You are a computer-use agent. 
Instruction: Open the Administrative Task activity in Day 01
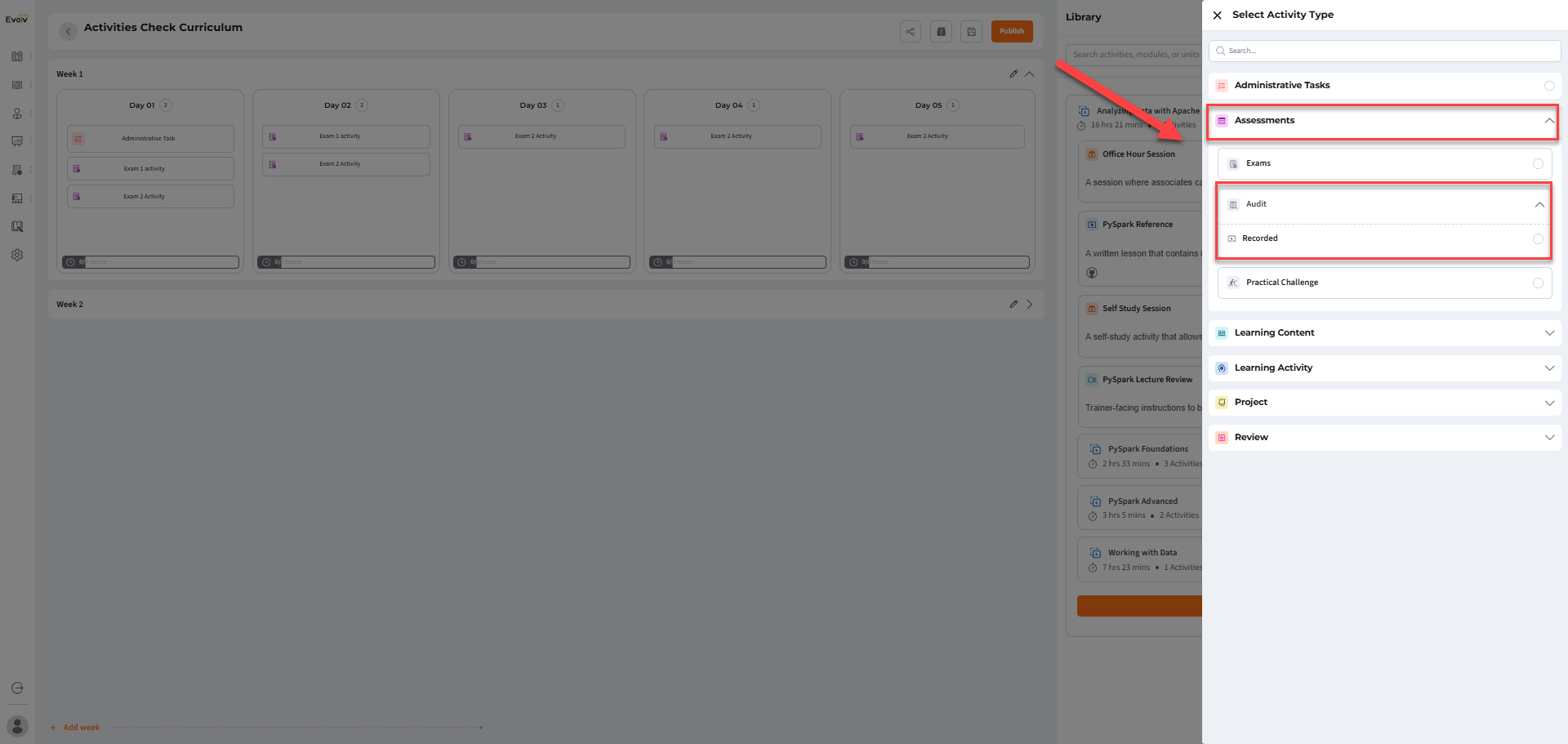(150, 139)
